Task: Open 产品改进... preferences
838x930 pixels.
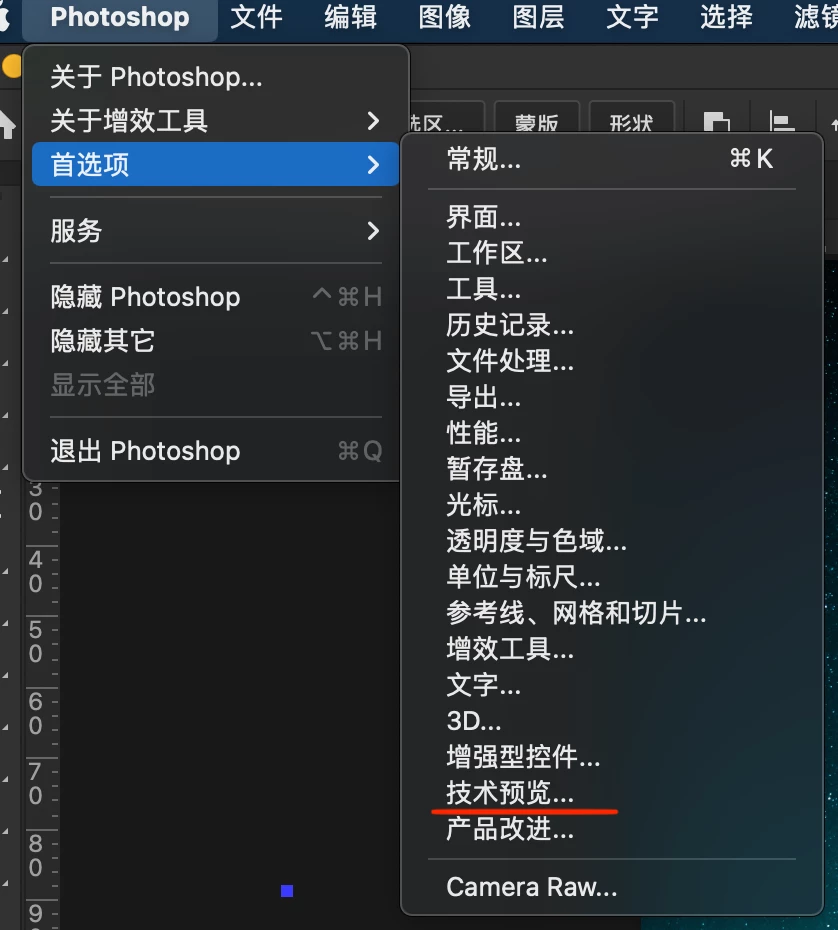Action: click(611, 829)
